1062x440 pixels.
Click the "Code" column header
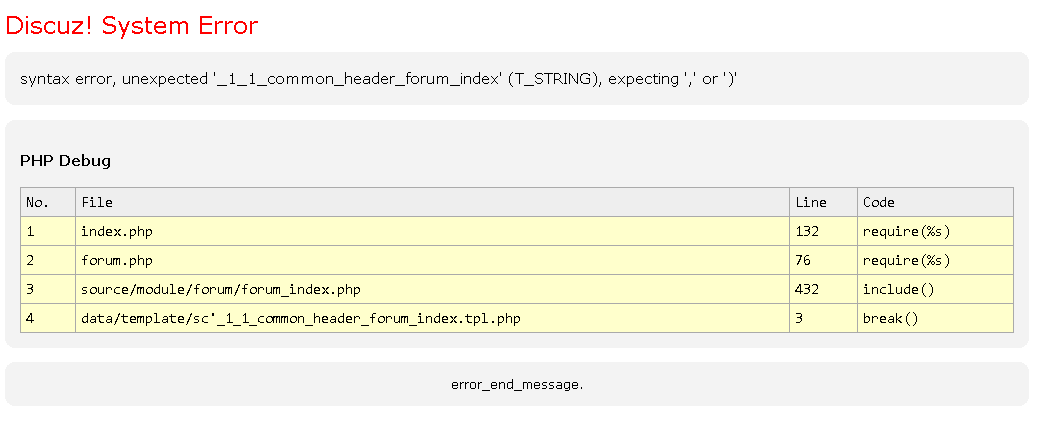pyautogui.click(x=878, y=202)
